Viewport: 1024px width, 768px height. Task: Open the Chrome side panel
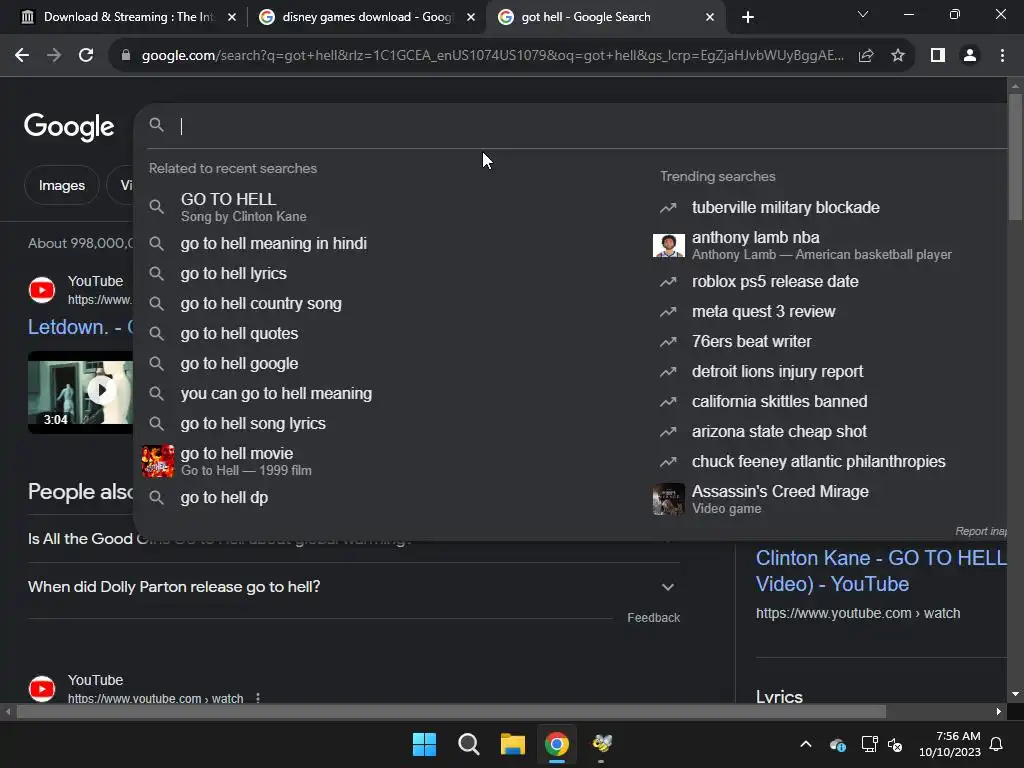(x=938, y=56)
